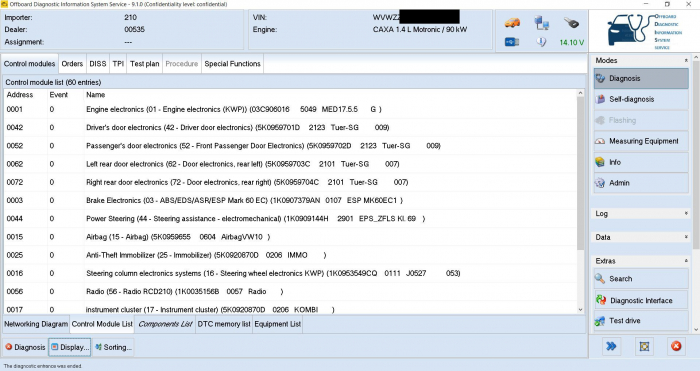The width and height of the screenshot is (700, 371).
Task: Click module list scrollbar up arrow
Action: point(580,93)
